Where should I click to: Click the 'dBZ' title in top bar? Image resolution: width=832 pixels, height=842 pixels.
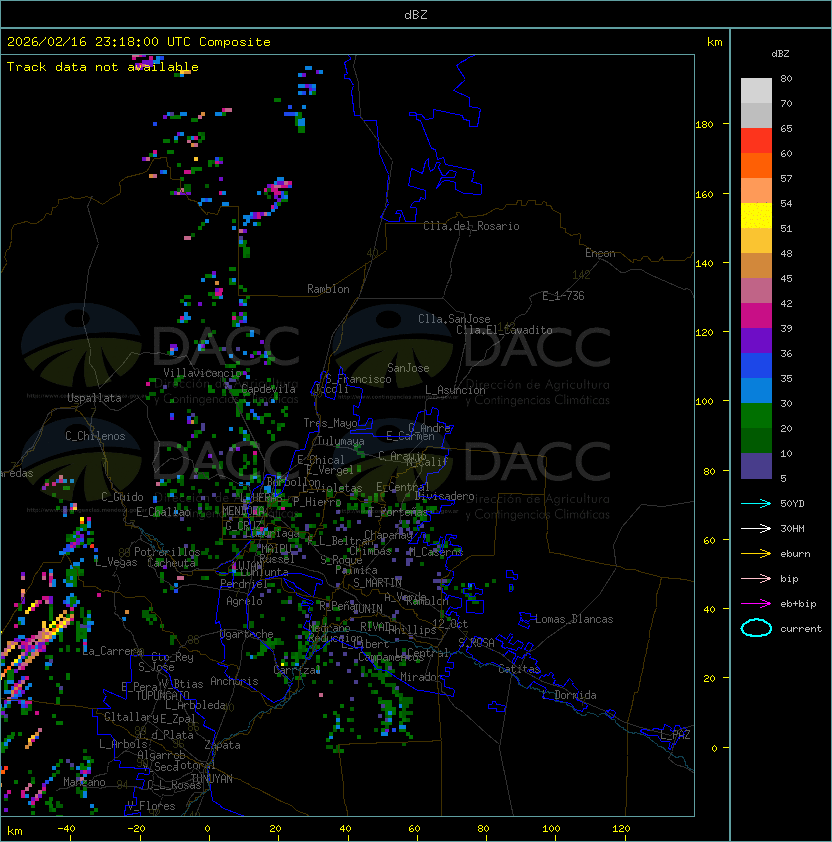coord(416,14)
